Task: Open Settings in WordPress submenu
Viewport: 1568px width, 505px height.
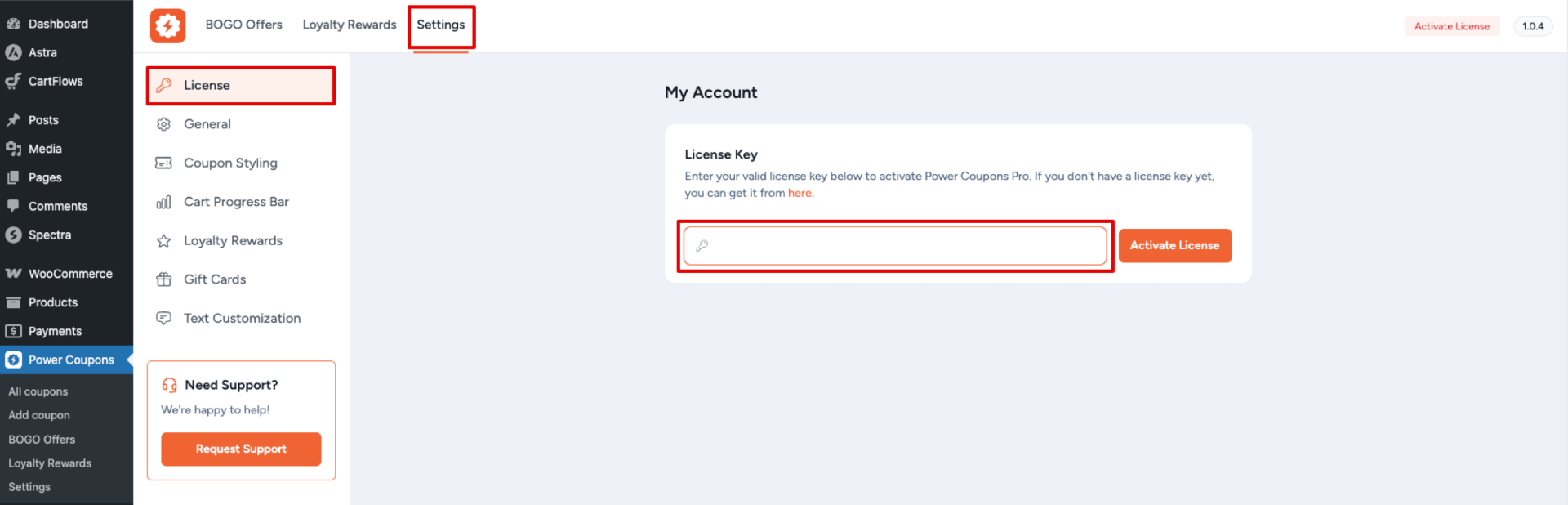Action: point(29,486)
